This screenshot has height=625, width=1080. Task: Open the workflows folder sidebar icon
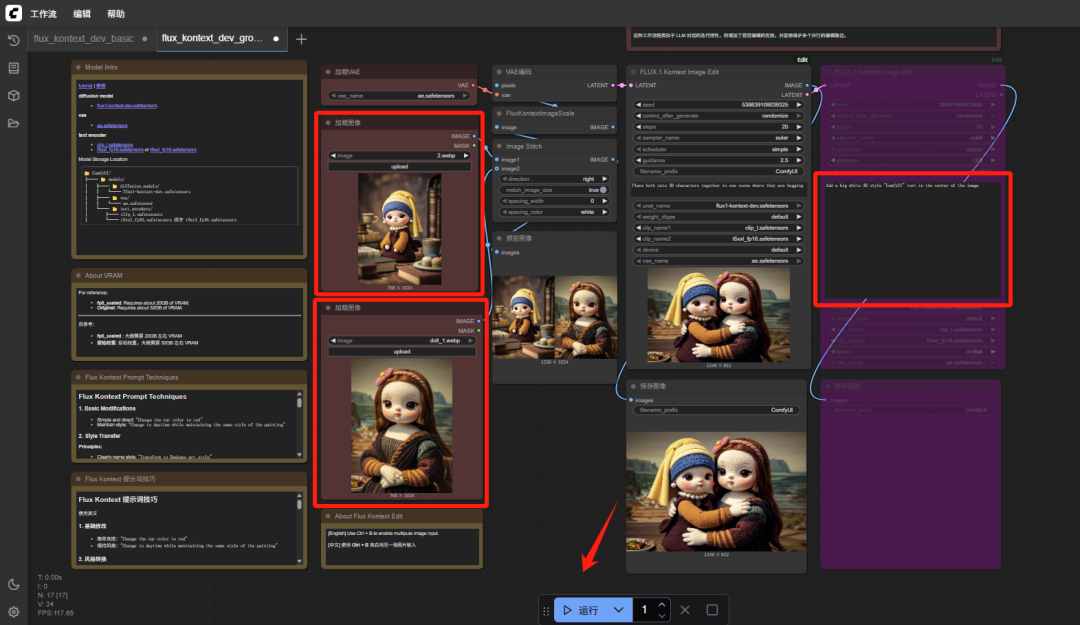[14, 123]
